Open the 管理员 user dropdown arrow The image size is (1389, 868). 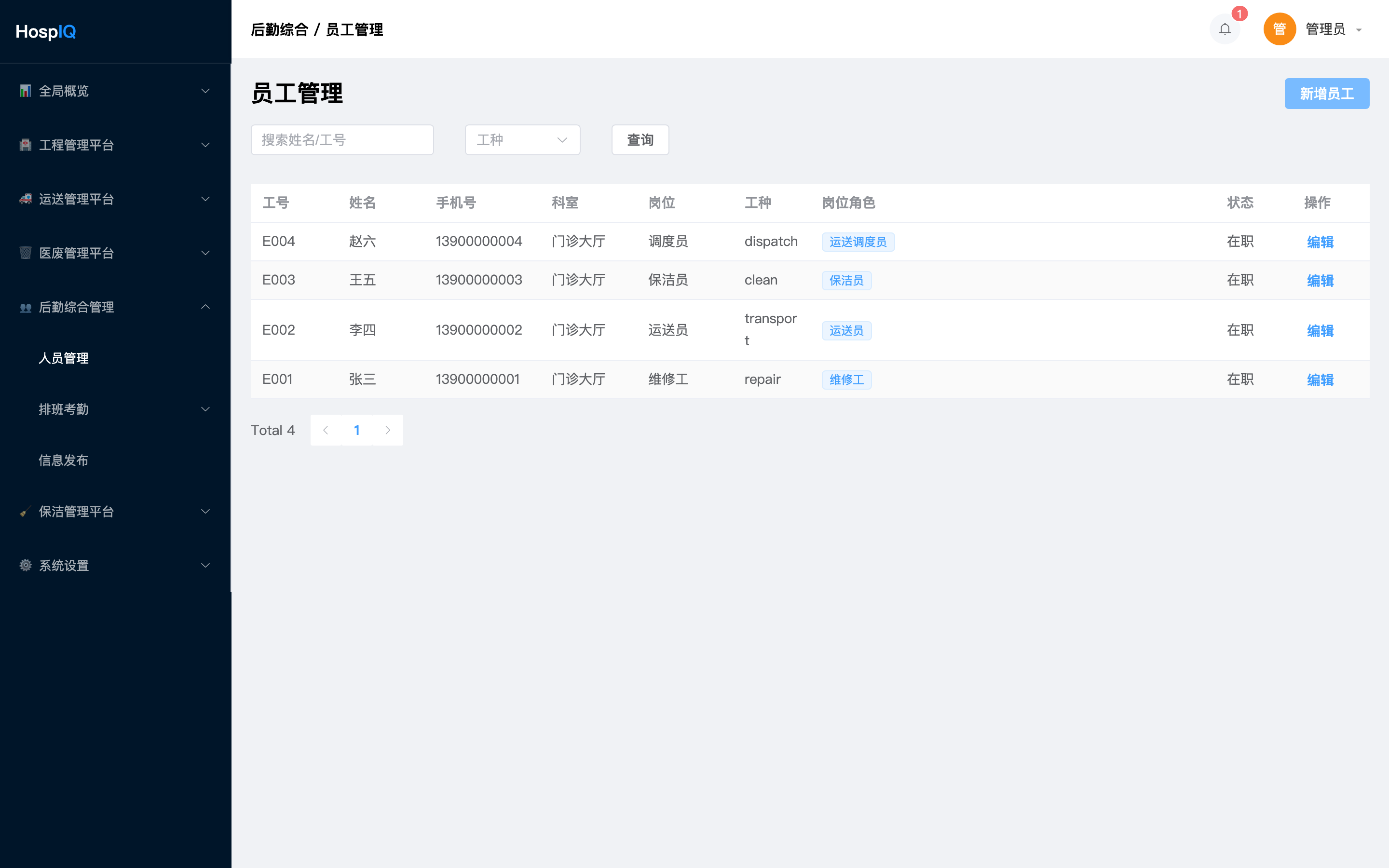(x=1359, y=30)
